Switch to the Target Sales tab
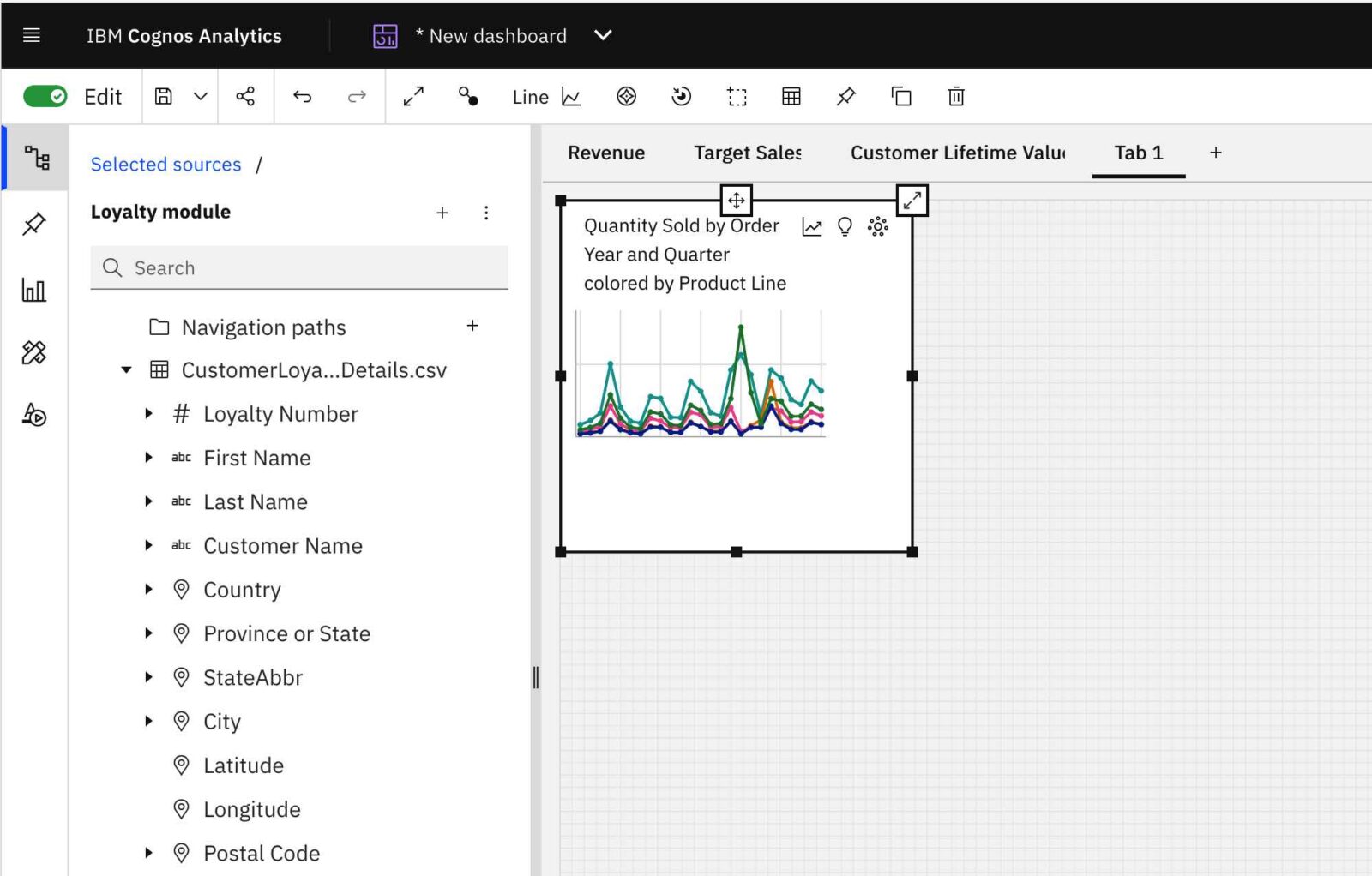This screenshot has width=1372, height=876. tap(747, 153)
